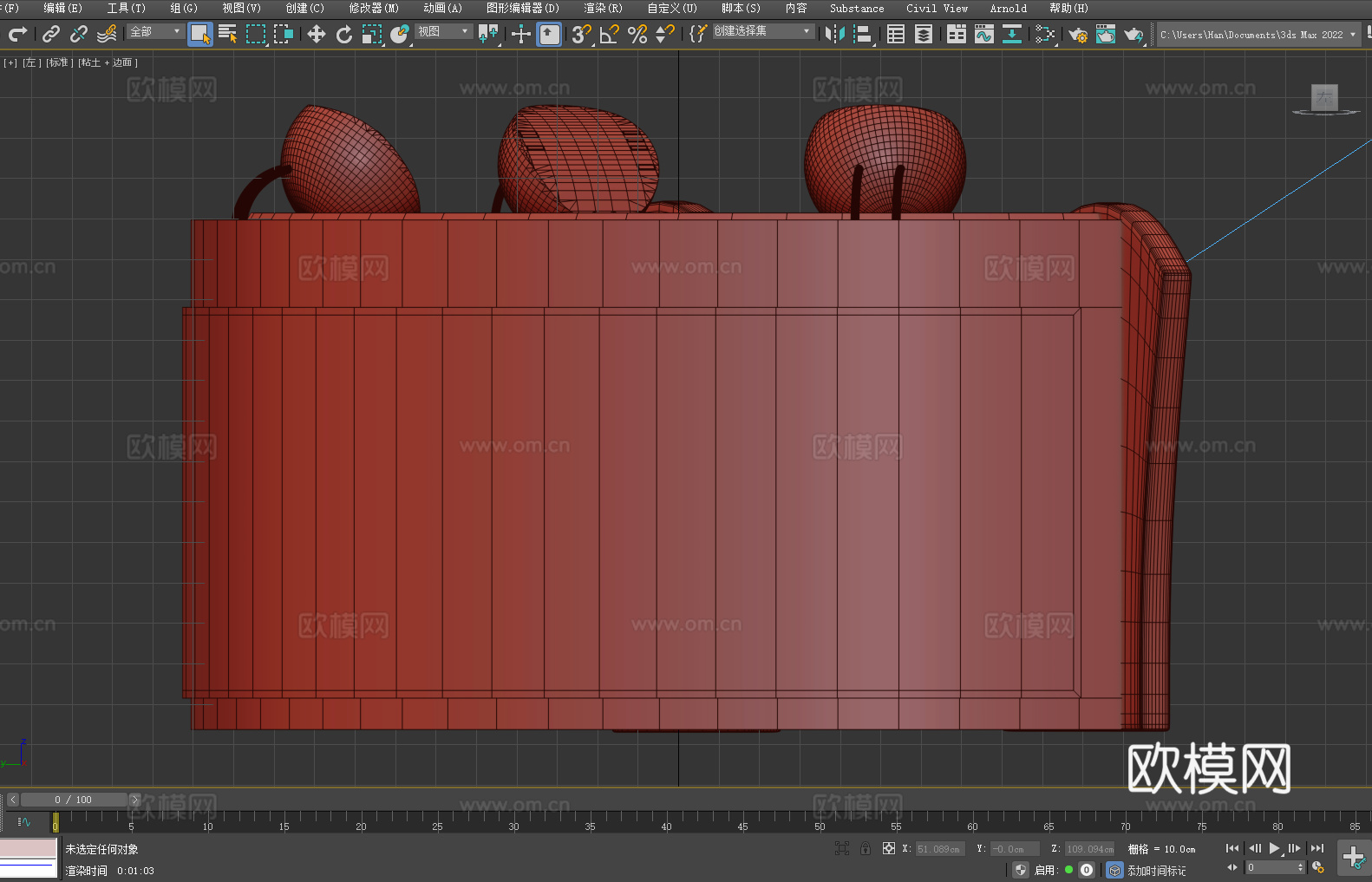Screen dimensions: 1372x882
Task: Click the X coordinate field
Action: tap(939, 849)
